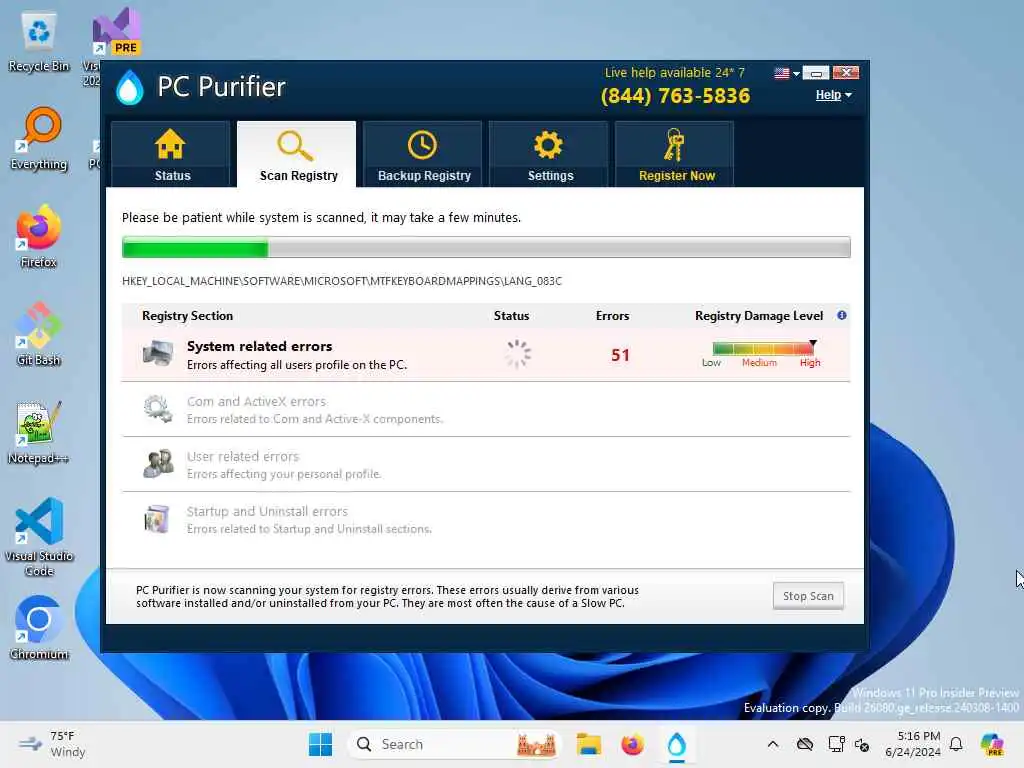Open the Backup Registry tab

coord(423,154)
